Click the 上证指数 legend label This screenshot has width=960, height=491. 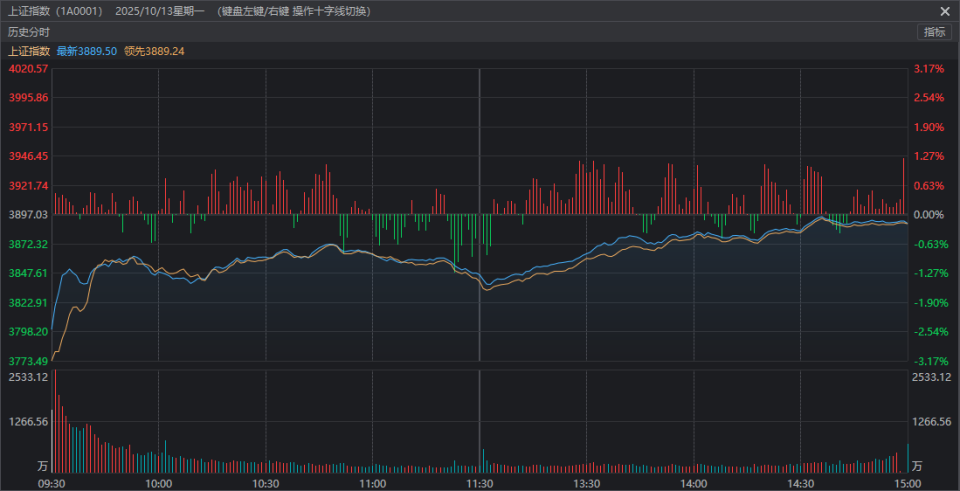pos(29,51)
